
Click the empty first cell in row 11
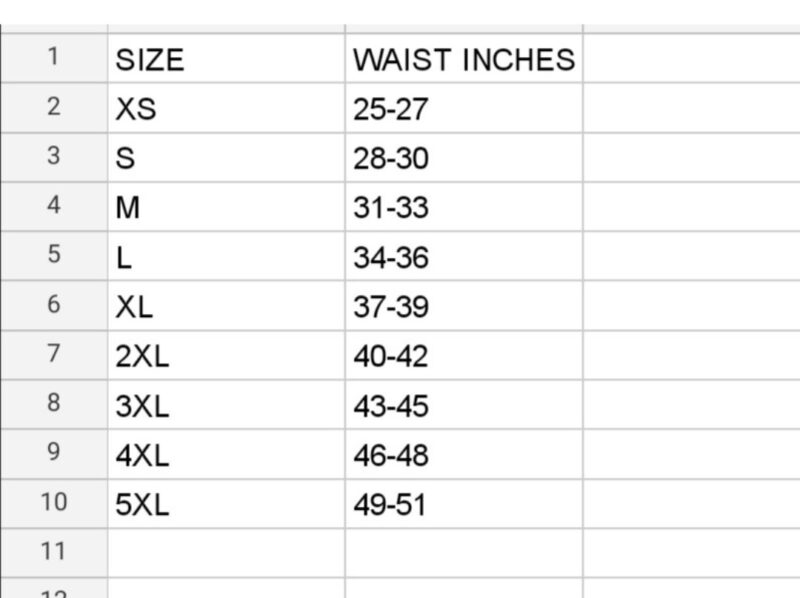click(225, 553)
